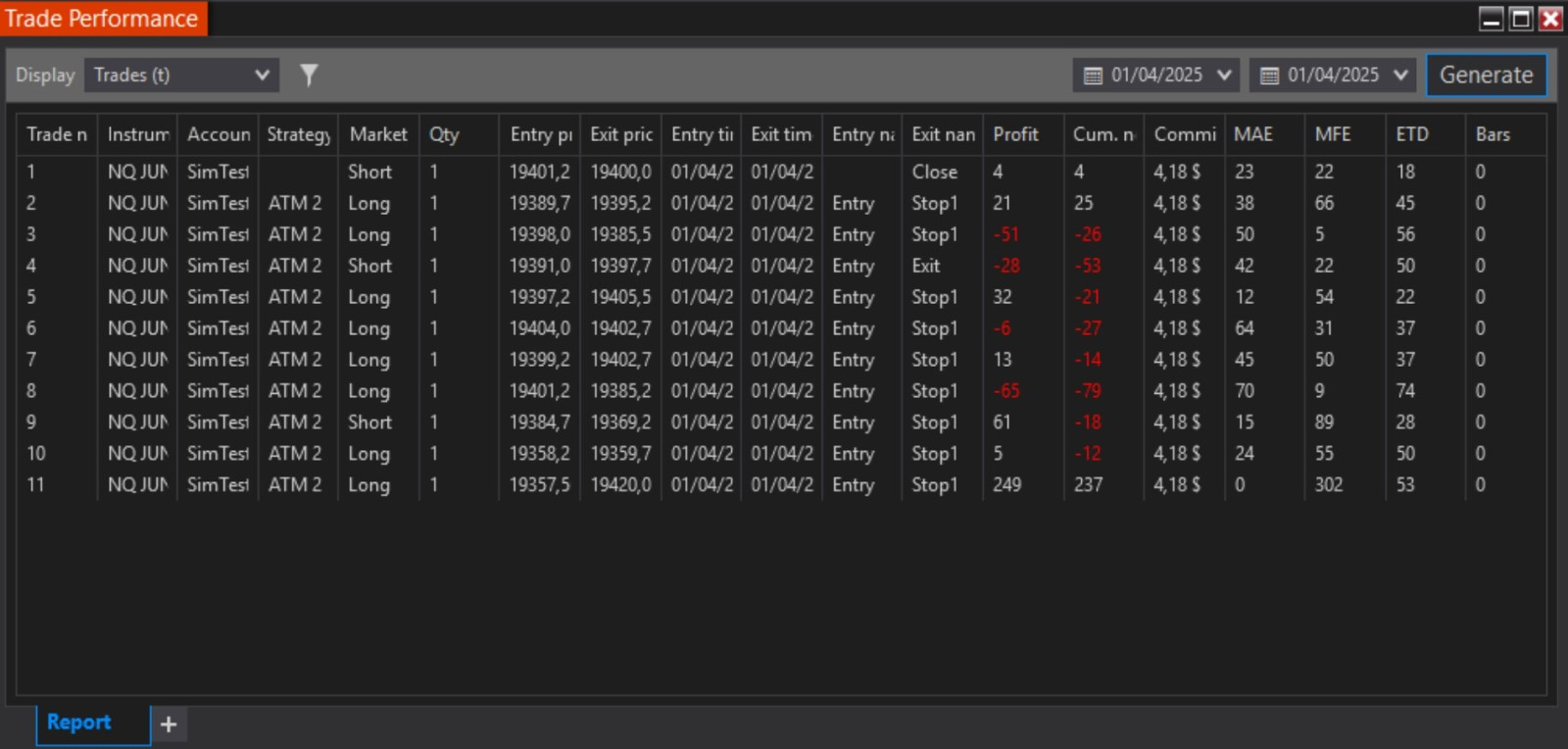Select cumulative profit 237

pos(1088,485)
